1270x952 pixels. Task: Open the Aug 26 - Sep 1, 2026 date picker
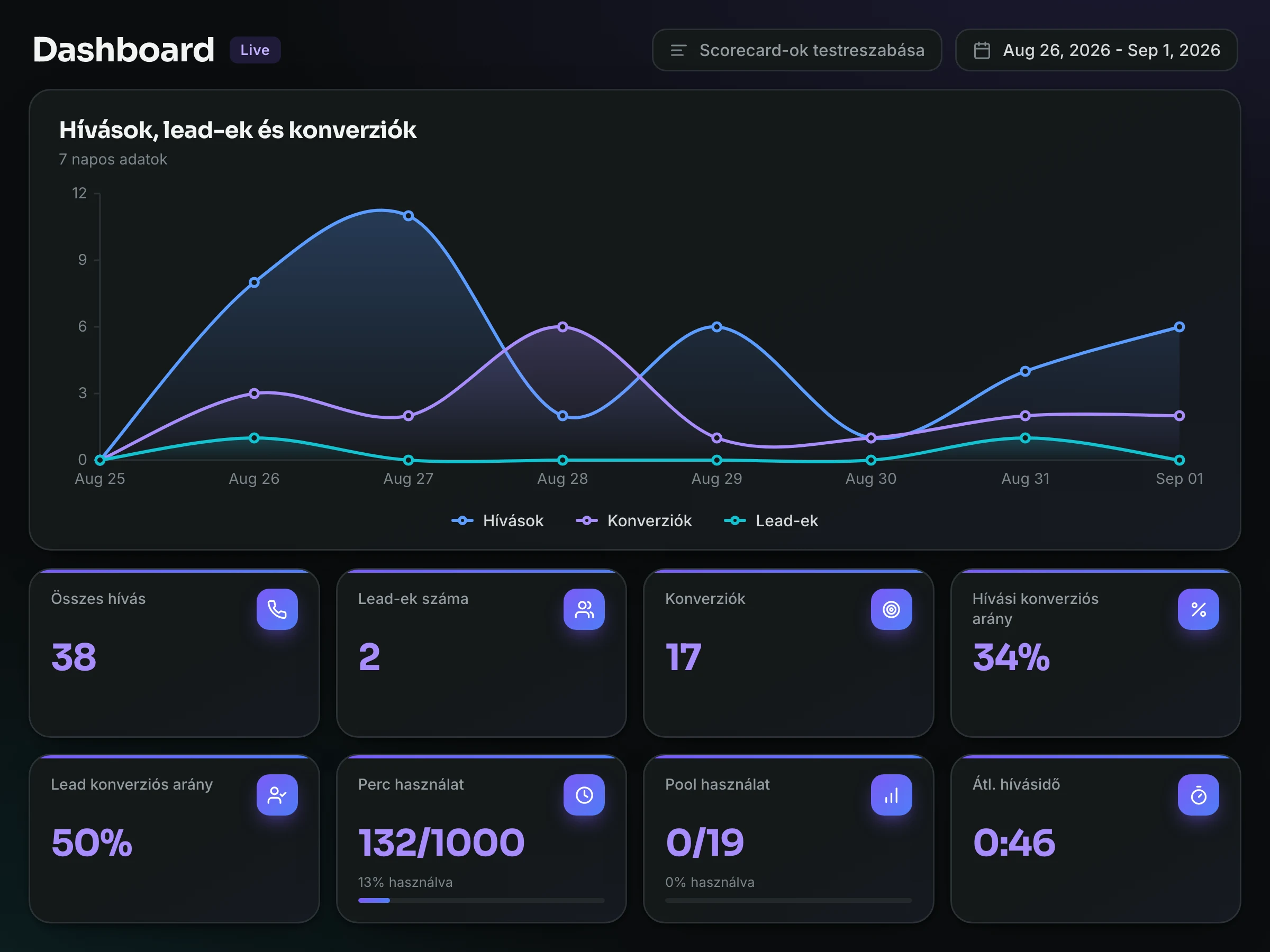tap(1096, 50)
